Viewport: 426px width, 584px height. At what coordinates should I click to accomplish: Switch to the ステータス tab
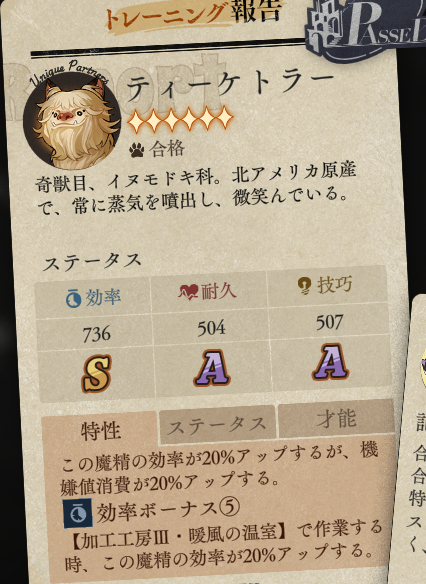pos(217,425)
